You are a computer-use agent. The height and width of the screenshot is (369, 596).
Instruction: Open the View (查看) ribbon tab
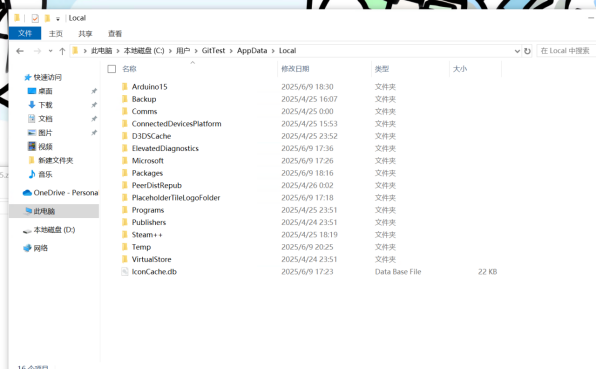point(115,33)
